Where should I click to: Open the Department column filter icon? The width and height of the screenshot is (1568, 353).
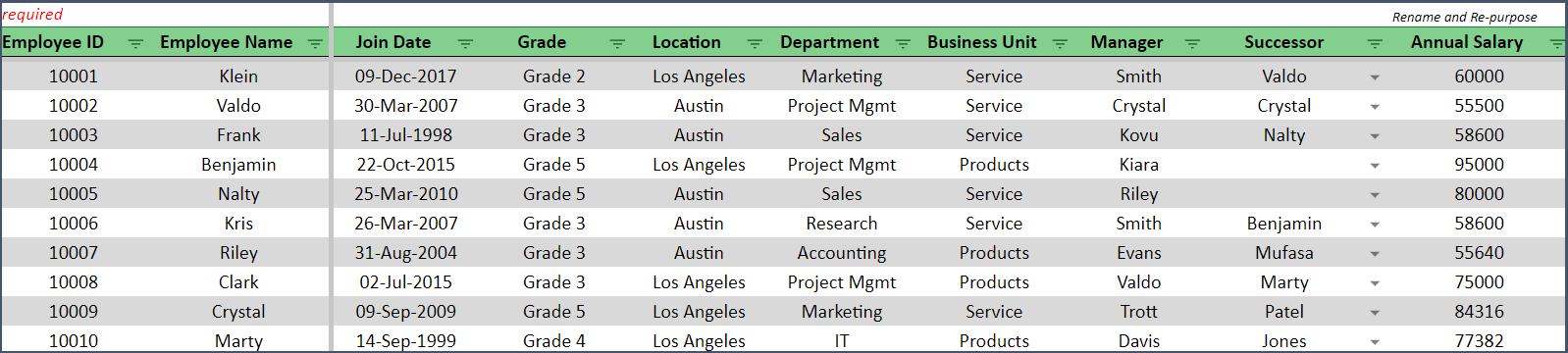pyautogui.click(x=903, y=43)
